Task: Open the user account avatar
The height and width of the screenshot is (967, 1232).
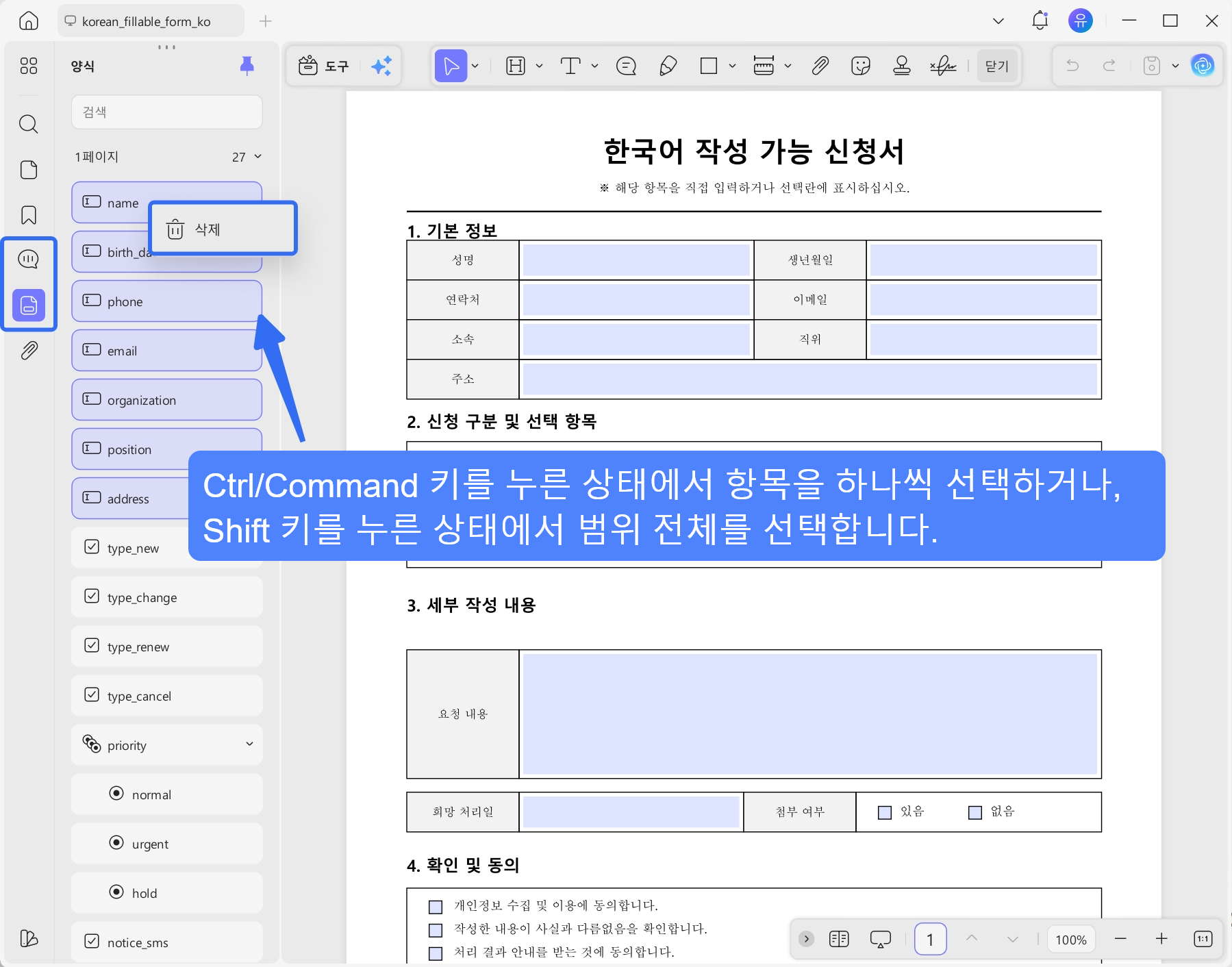Action: (1081, 21)
